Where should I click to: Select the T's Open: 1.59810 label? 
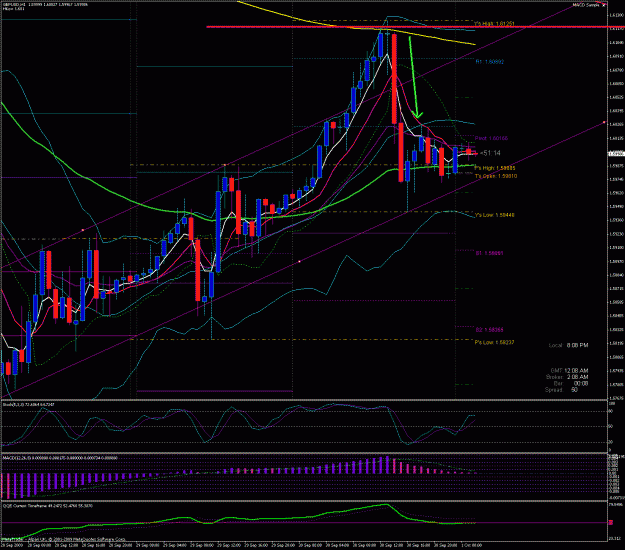tap(495, 176)
